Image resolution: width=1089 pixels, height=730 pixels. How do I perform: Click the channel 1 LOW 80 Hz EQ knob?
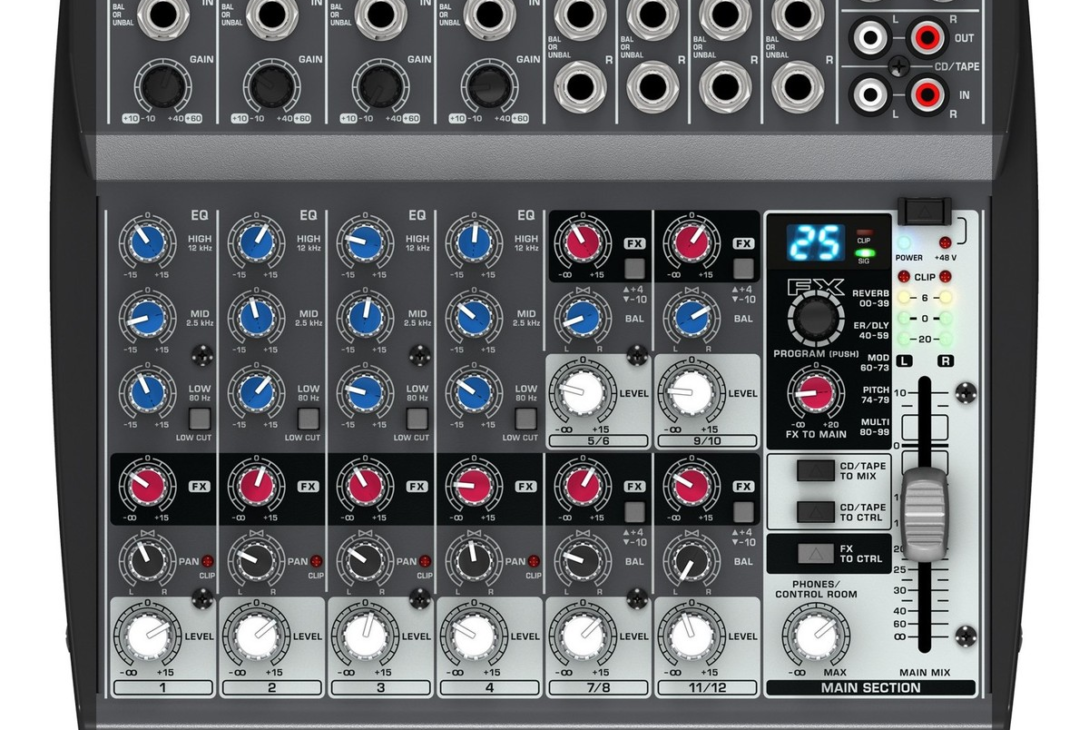point(147,392)
